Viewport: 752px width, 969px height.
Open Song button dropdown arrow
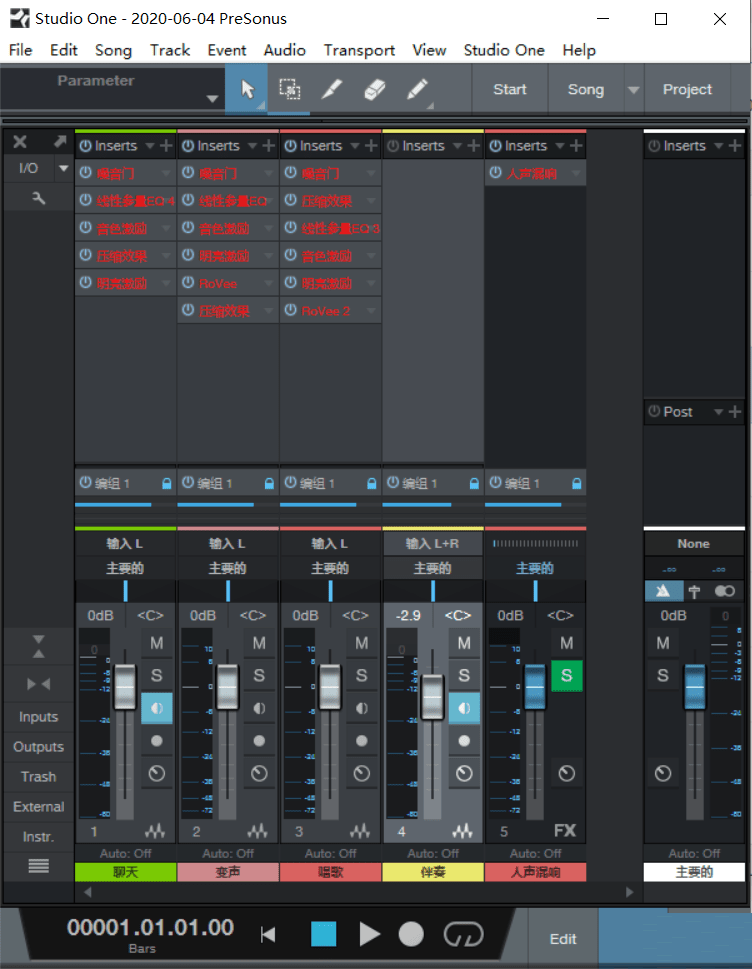pos(633,90)
